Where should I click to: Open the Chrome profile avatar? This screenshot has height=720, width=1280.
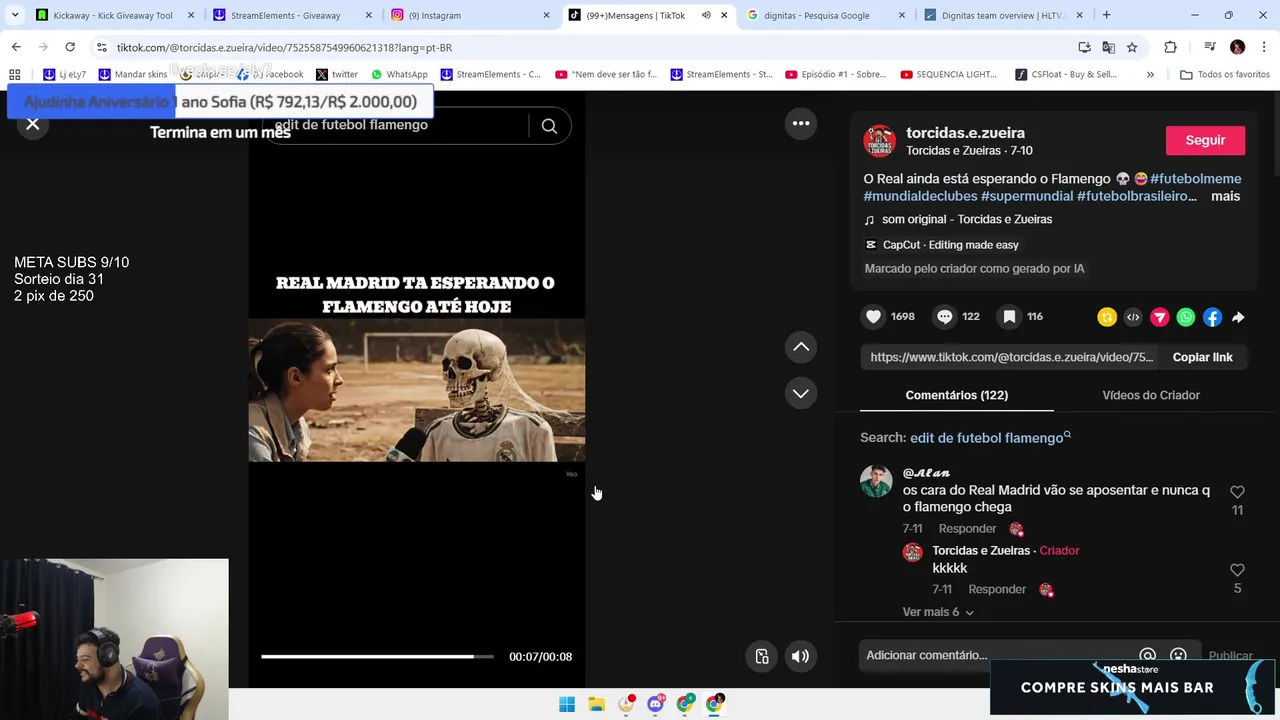coord(1237,47)
